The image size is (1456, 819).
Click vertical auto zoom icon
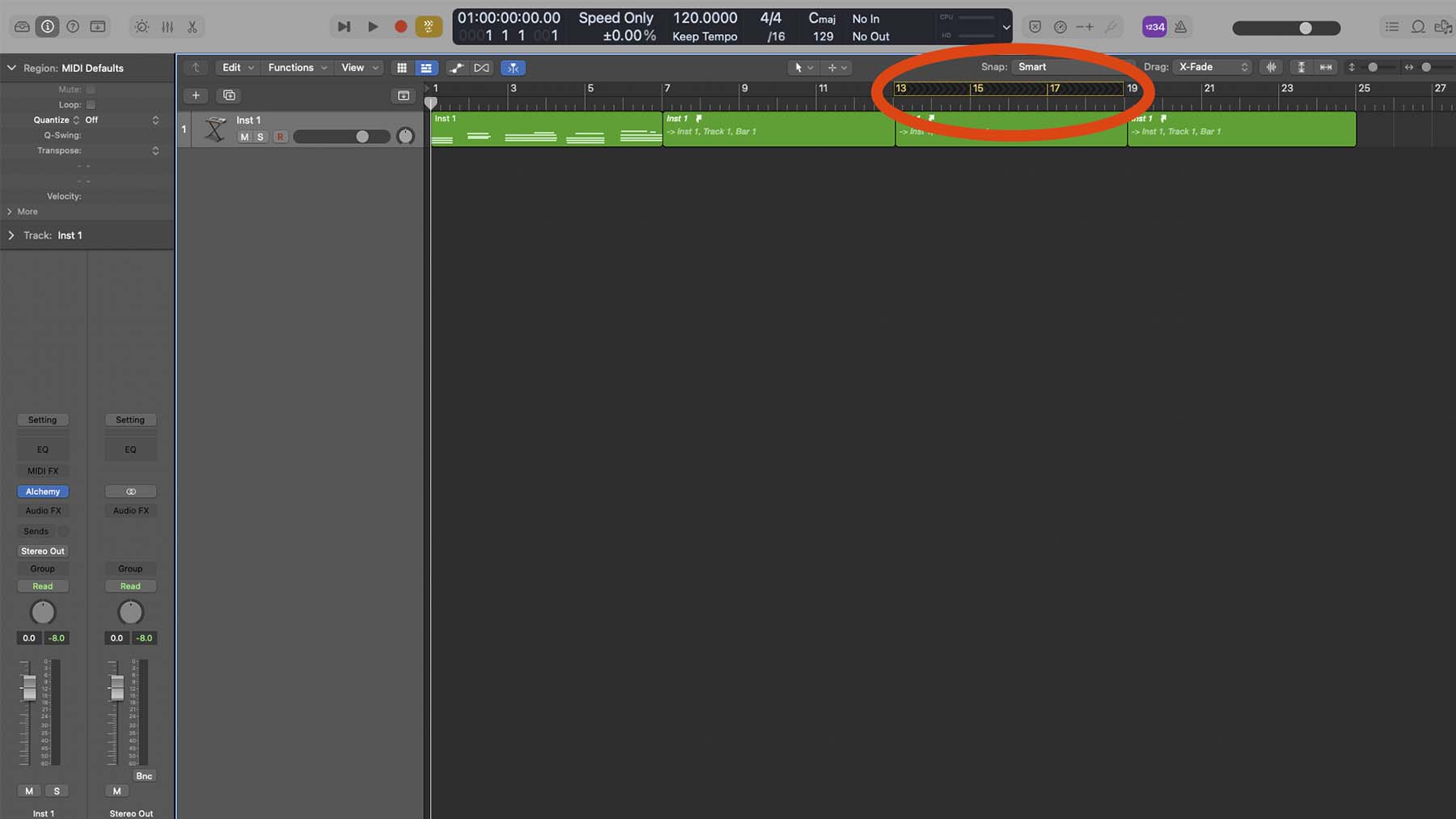tap(1302, 67)
